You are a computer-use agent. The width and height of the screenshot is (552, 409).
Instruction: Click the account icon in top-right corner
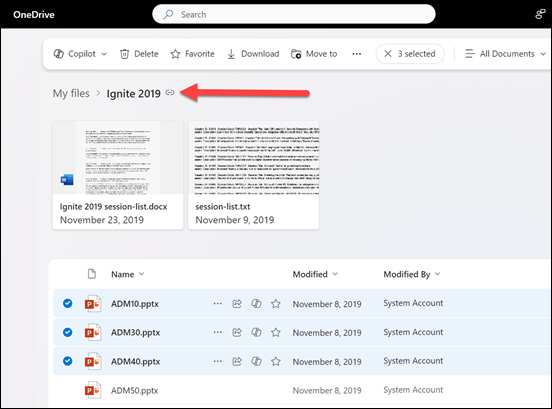click(540, 14)
